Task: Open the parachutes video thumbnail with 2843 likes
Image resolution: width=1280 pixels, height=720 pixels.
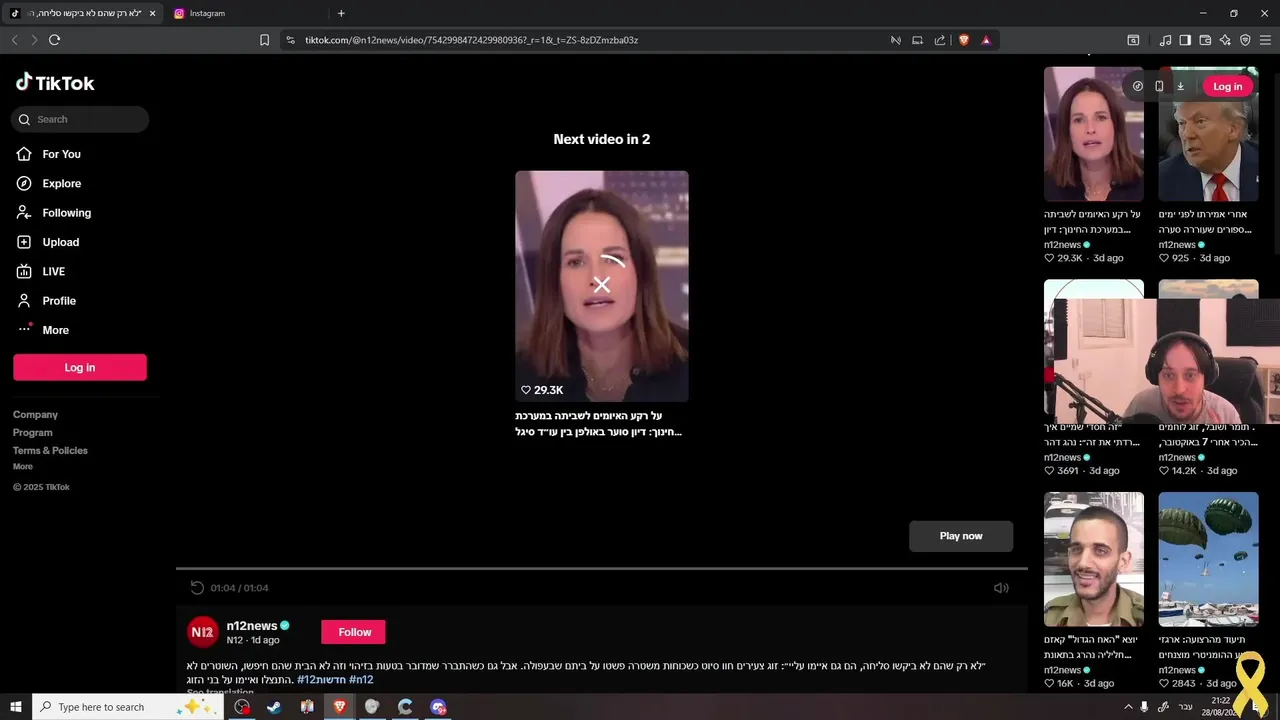Action: [x=1208, y=559]
